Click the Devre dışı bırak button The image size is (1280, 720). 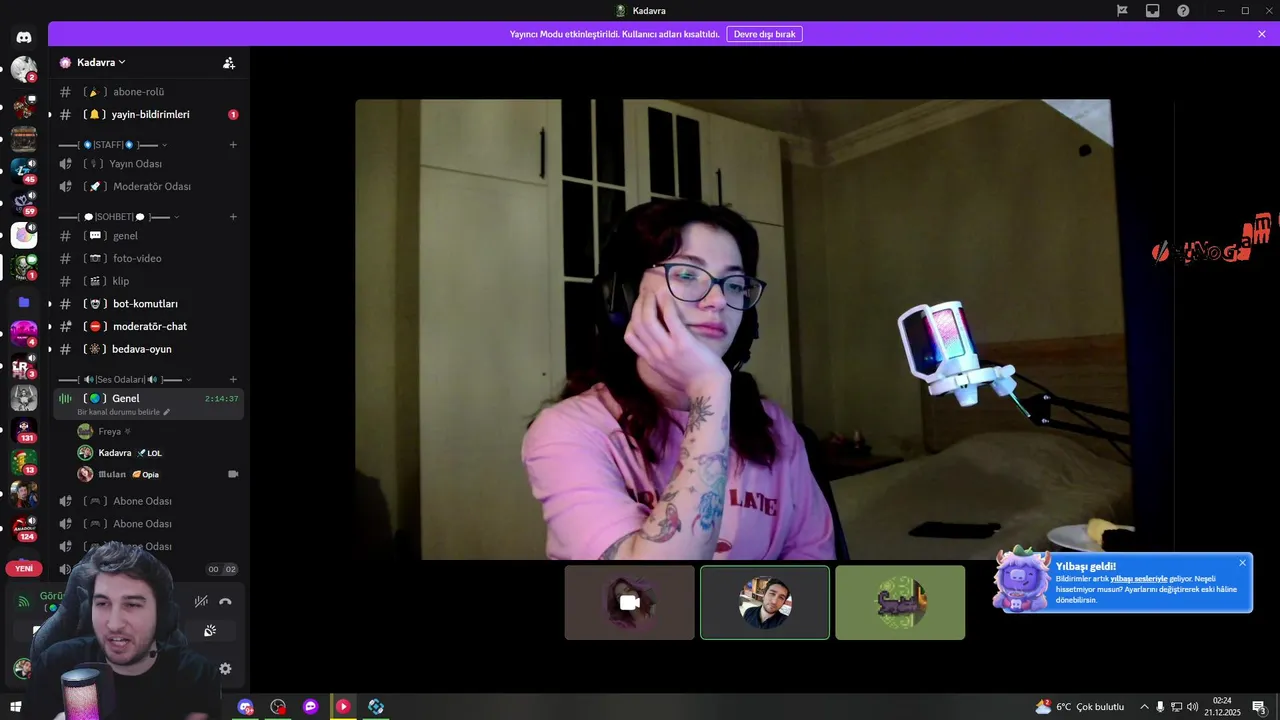point(764,34)
